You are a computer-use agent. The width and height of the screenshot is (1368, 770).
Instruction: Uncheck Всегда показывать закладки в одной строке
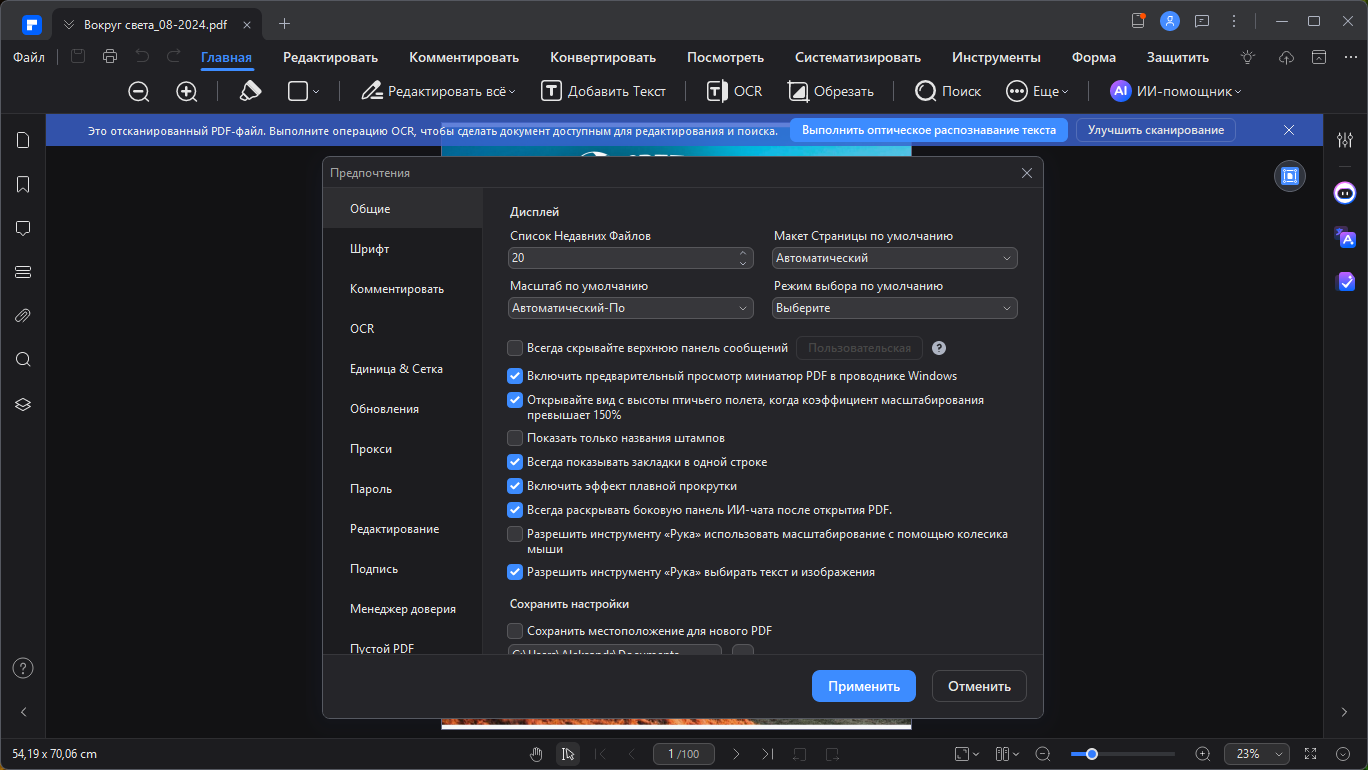click(515, 462)
